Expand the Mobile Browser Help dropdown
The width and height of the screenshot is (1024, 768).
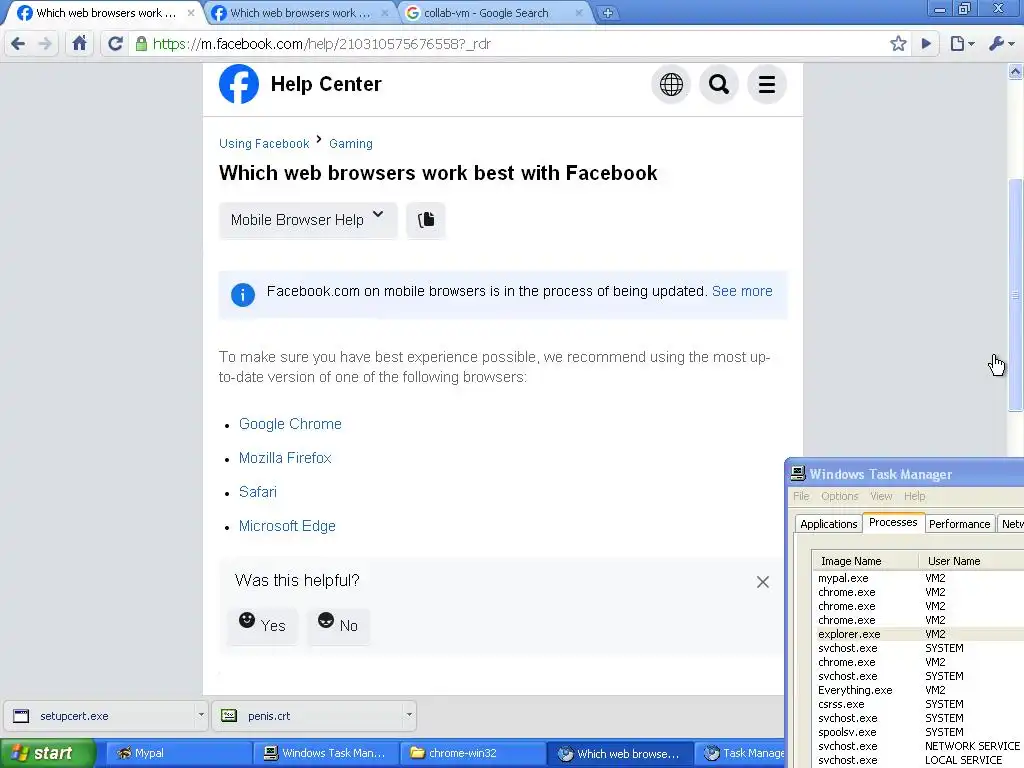coord(308,220)
